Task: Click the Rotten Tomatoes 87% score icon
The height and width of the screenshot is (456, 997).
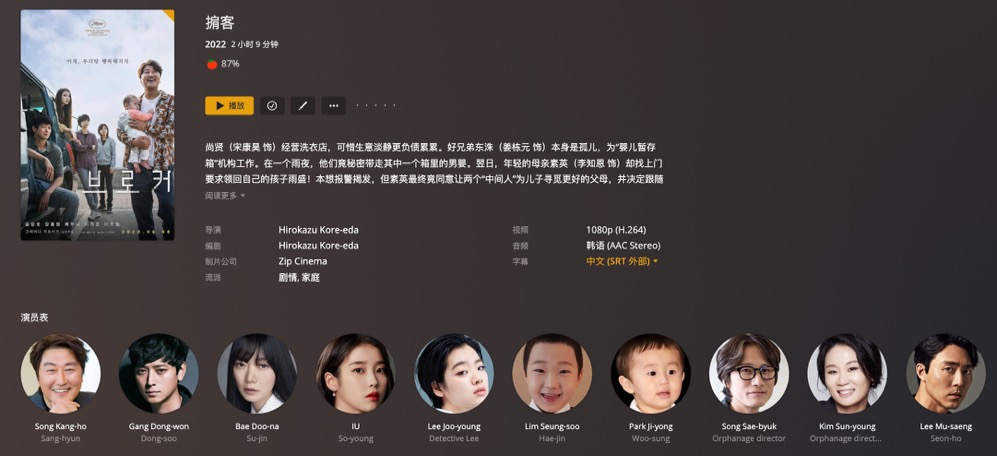Action: tap(212, 64)
